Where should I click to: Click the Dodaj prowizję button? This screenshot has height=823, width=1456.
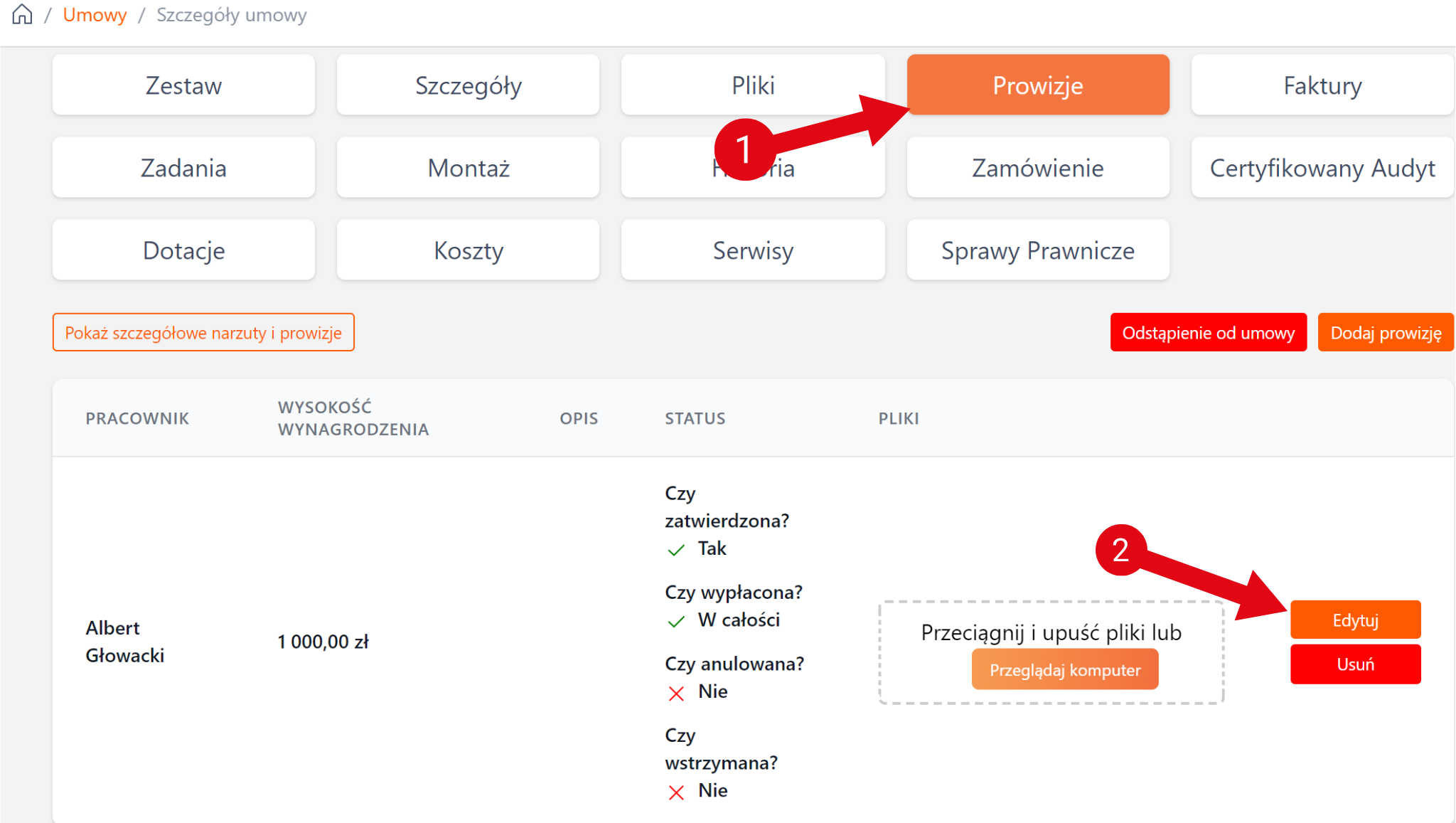click(x=1386, y=333)
